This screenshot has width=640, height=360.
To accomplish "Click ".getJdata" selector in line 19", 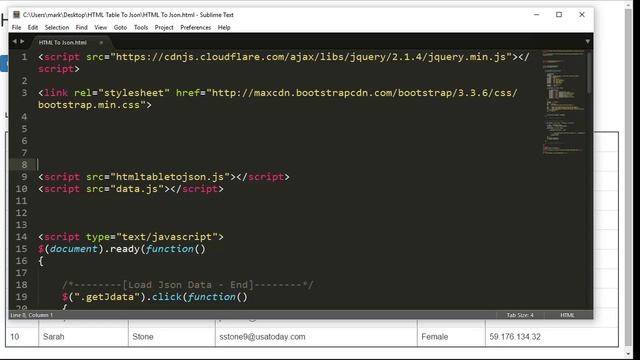I will click(x=107, y=297).
